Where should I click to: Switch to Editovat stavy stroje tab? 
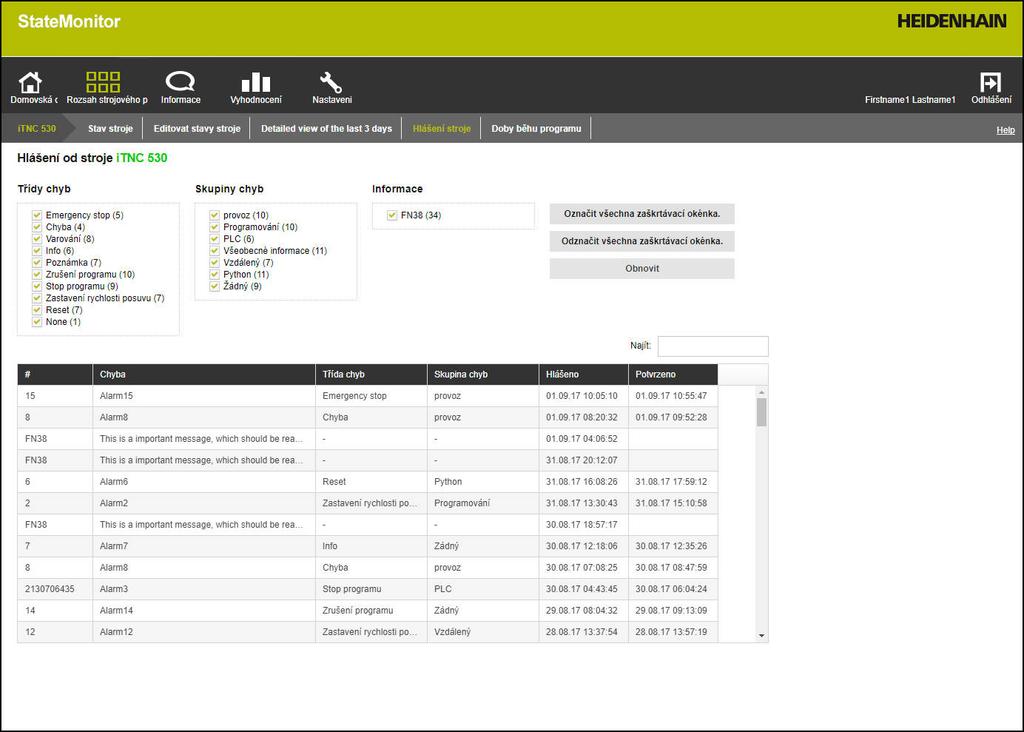pos(197,129)
